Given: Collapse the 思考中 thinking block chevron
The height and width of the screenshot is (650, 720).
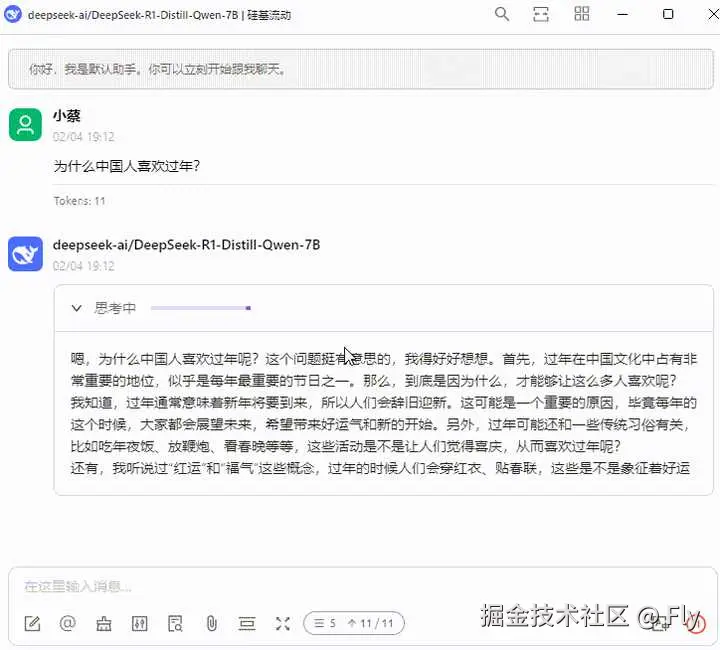Looking at the screenshot, I should [x=77, y=308].
